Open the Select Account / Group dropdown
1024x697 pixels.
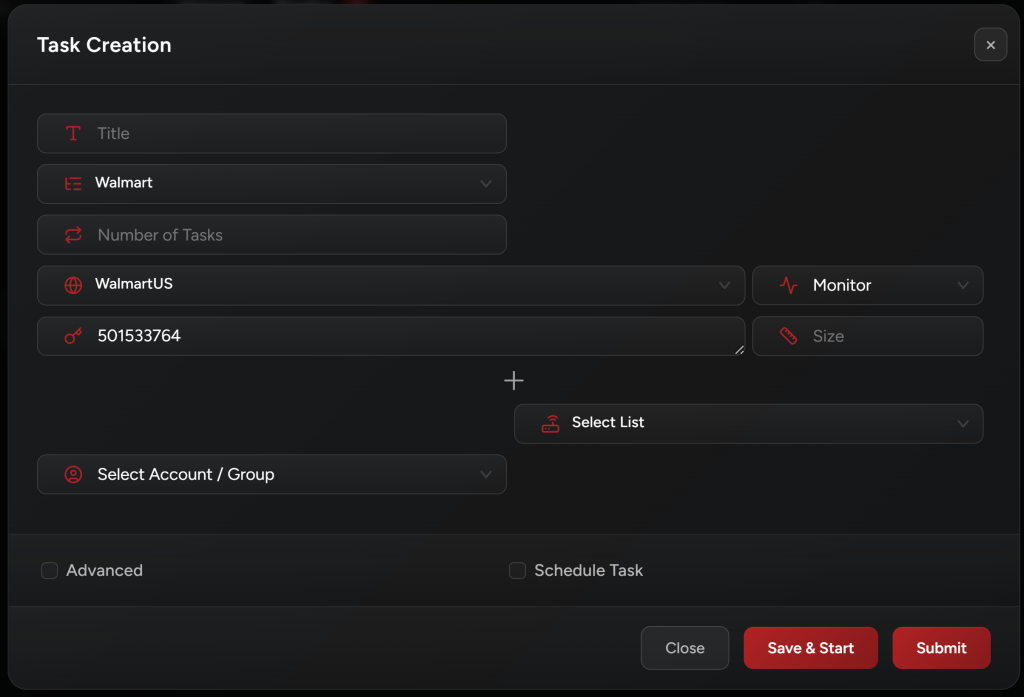tap(486, 474)
